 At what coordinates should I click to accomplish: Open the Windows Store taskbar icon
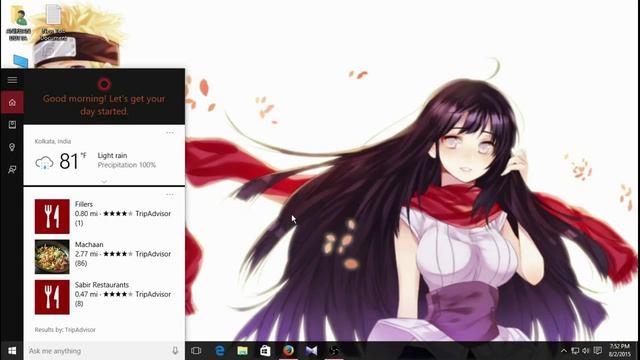265,351
